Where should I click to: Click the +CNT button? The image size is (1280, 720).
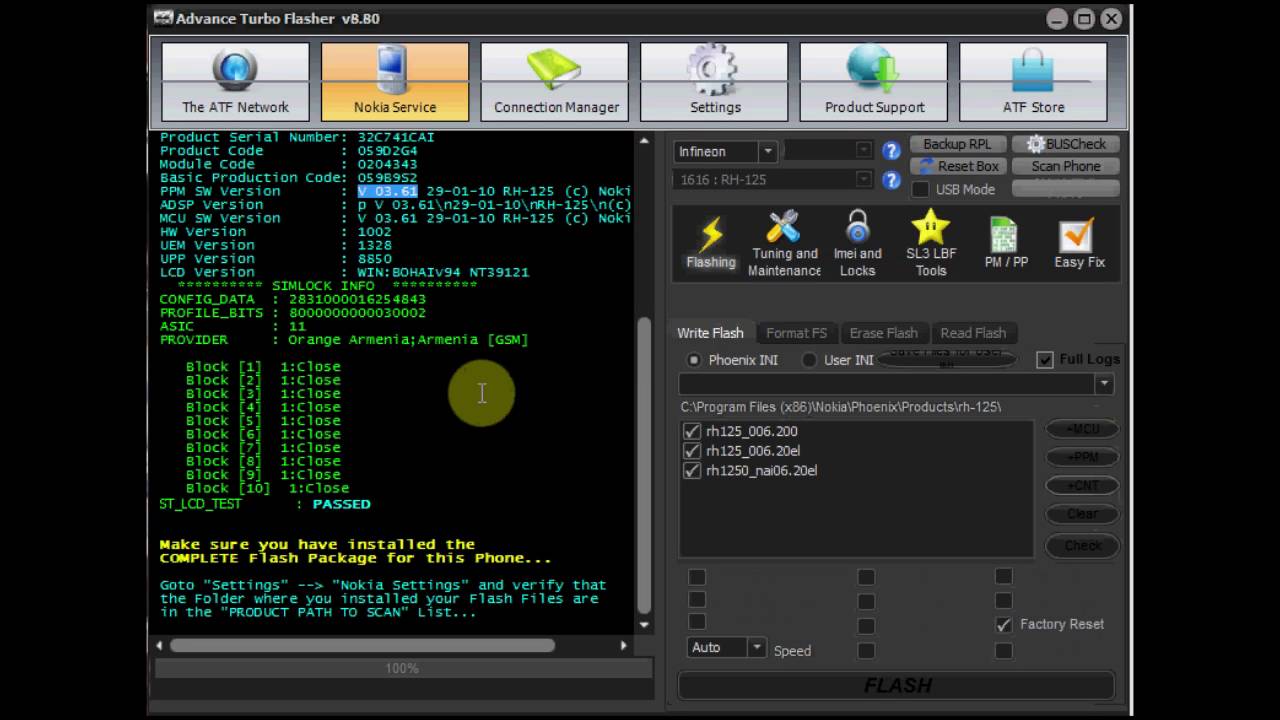1082,486
